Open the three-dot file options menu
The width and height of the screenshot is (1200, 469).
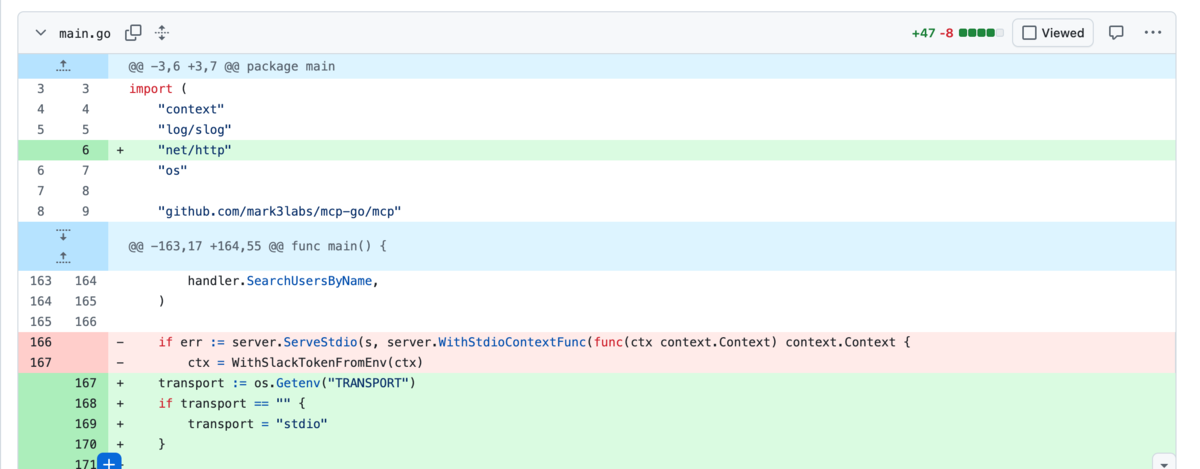[x=1153, y=33]
